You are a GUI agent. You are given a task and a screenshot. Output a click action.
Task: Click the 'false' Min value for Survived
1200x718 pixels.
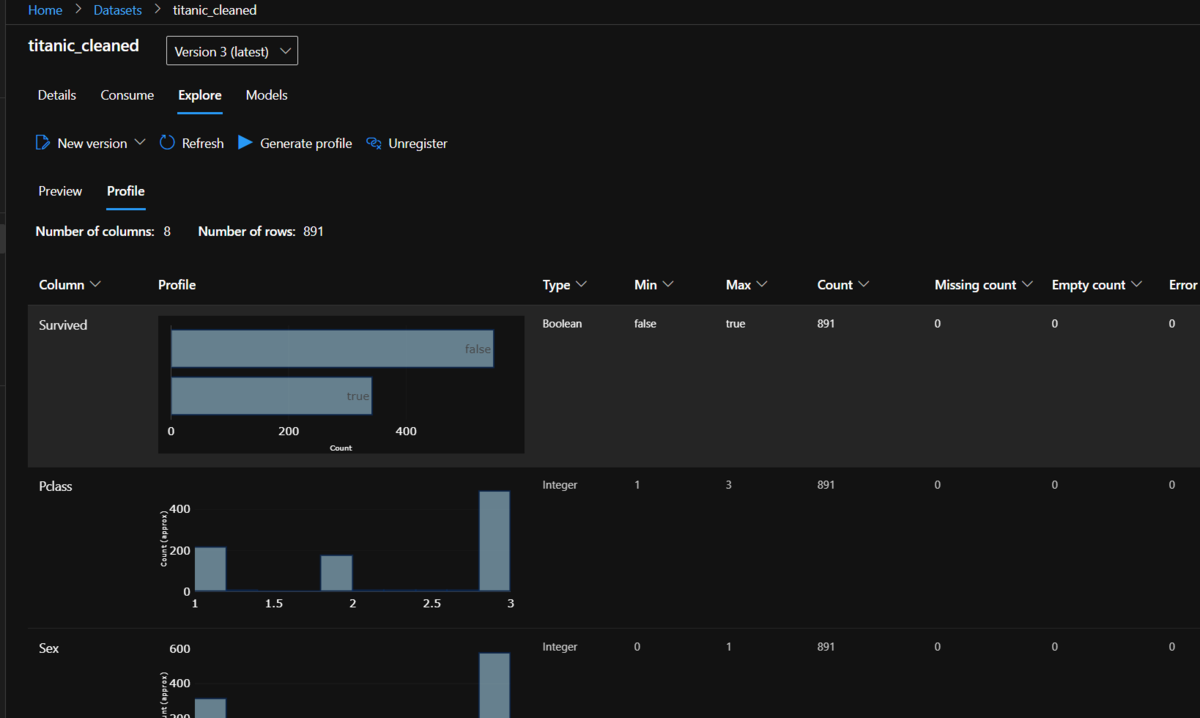(645, 324)
